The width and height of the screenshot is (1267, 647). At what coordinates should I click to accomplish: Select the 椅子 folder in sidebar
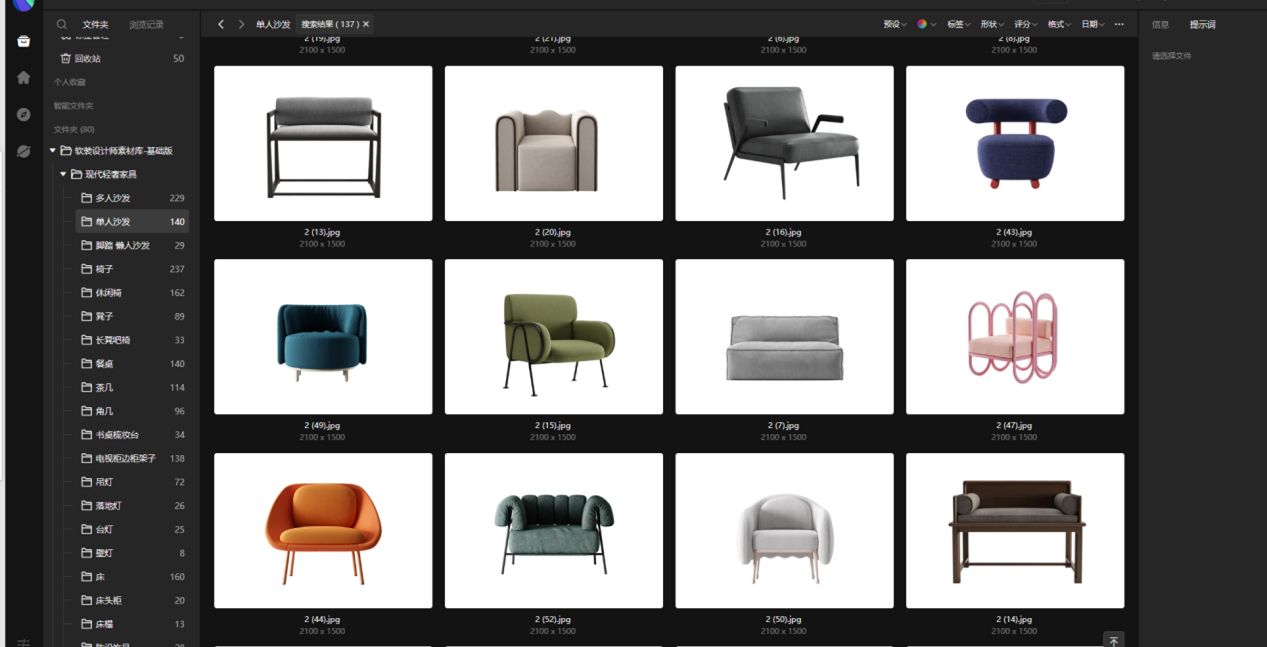tap(104, 269)
